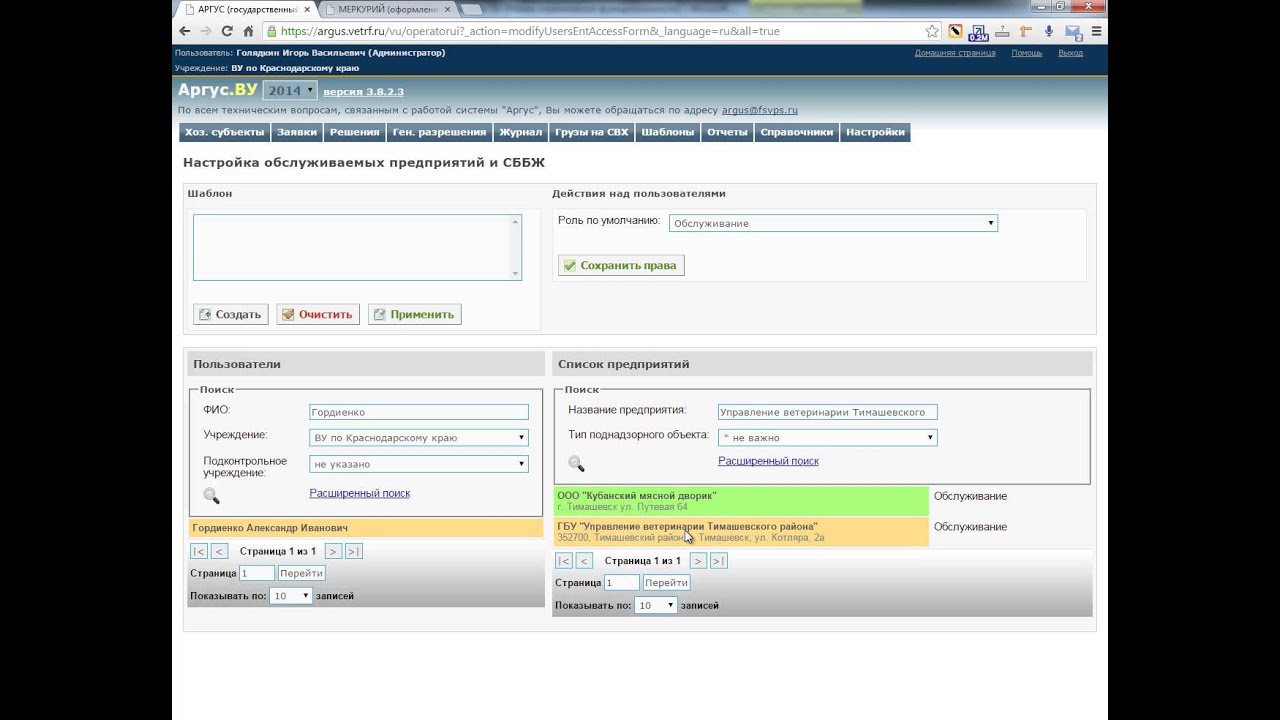Click inside the Шаблон text area
This screenshot has width=1280, height=720.
point(357,247)
